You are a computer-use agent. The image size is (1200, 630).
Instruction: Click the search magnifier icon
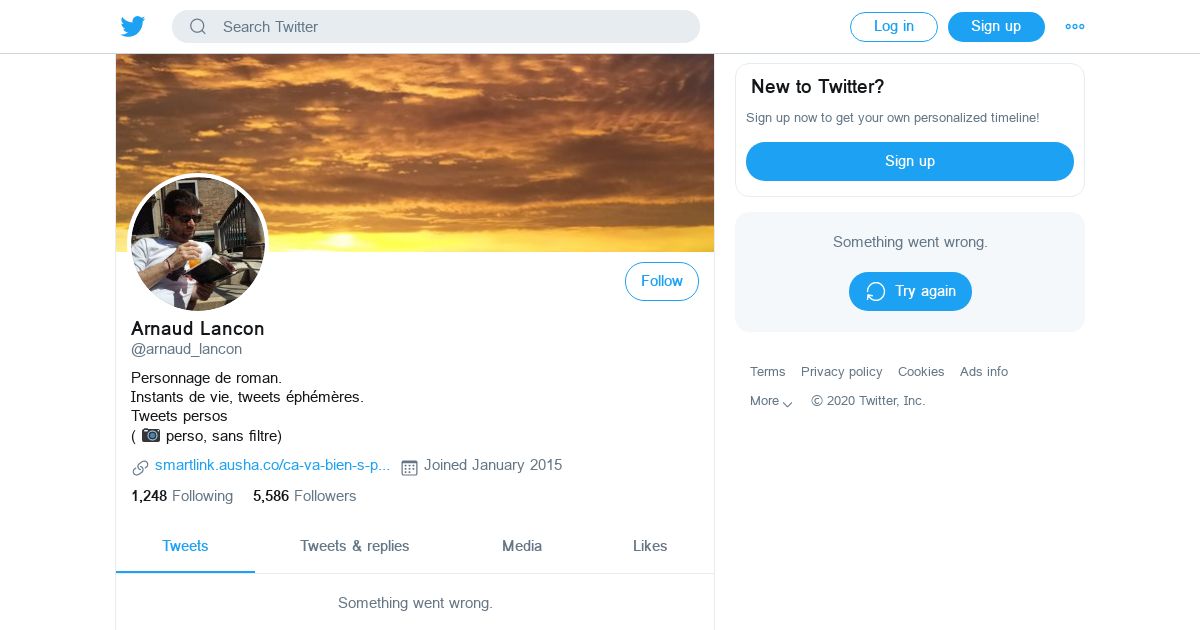click(x=198, y=27)
